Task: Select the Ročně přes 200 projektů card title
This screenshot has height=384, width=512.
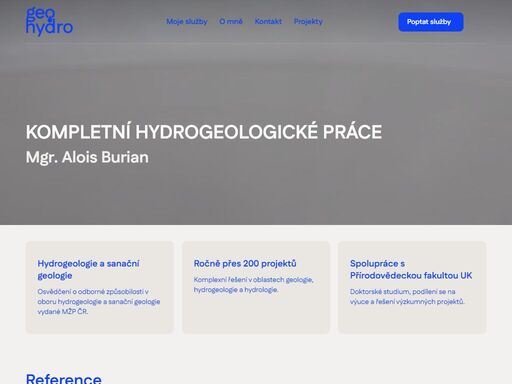Action: click(245, 263)
